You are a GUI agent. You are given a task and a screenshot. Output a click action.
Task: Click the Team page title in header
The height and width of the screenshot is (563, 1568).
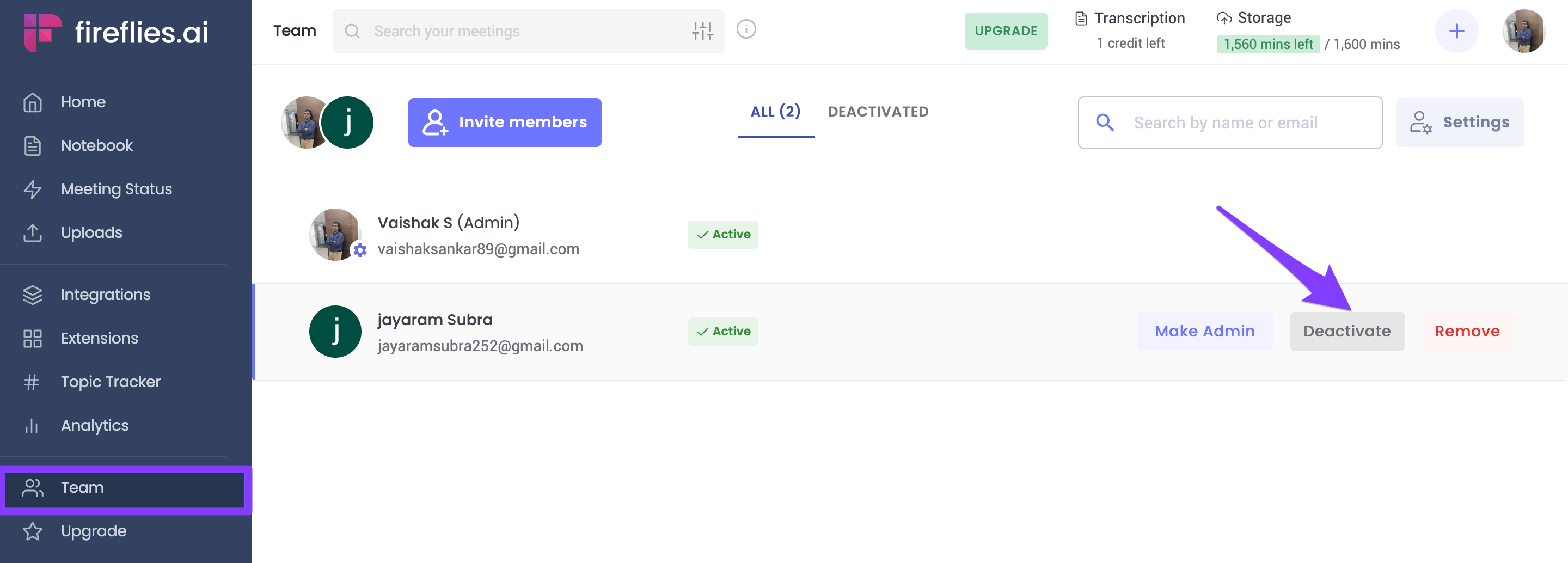point(295,31)
